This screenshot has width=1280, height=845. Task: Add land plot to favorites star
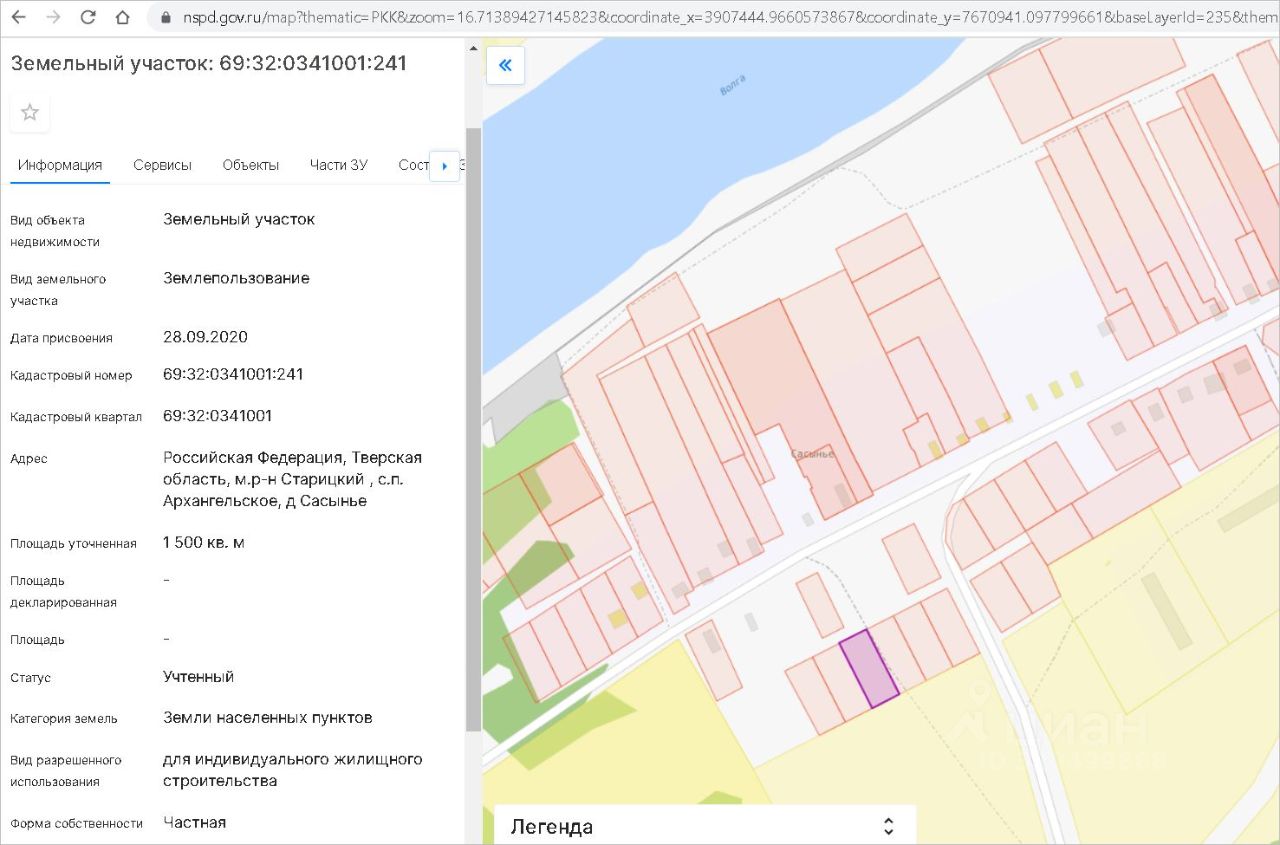(30, 112)
